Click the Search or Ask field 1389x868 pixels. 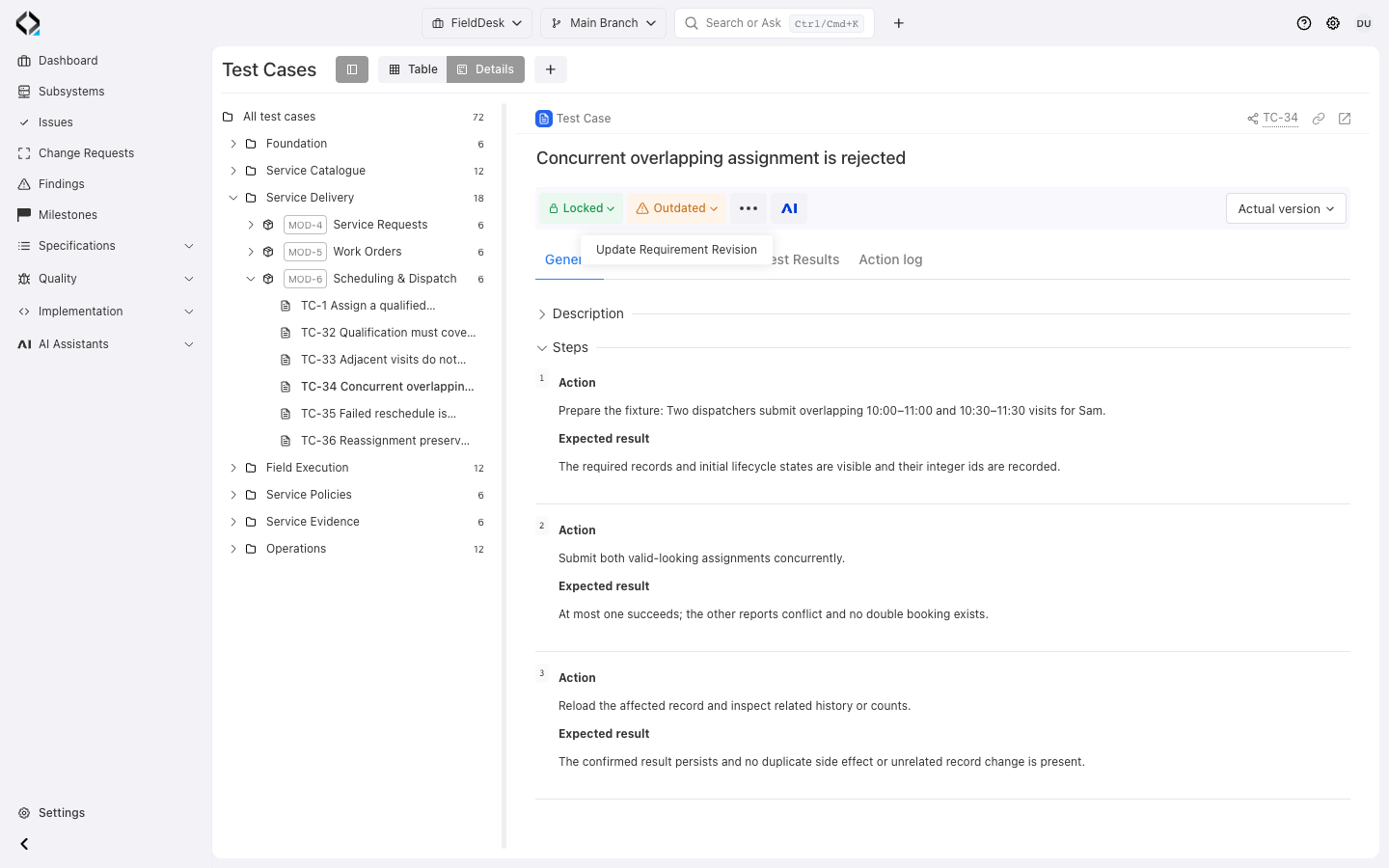pos(775,23)
